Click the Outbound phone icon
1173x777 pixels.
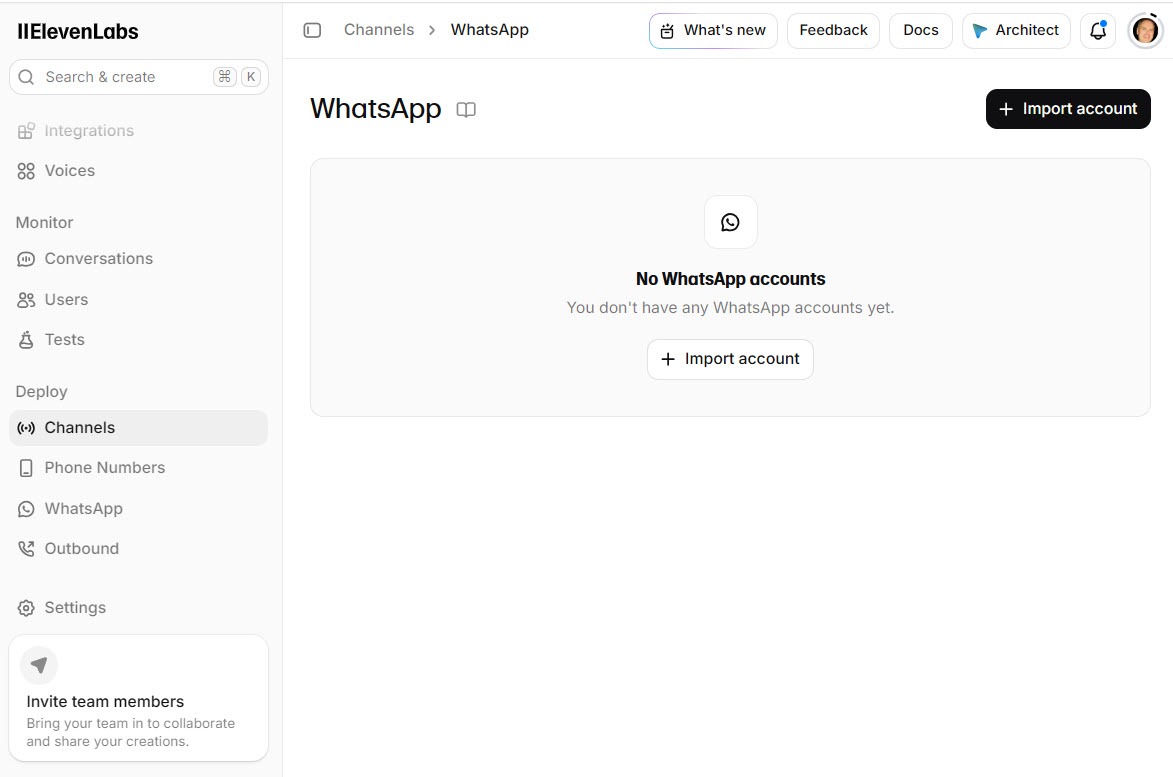pos(26,549)
